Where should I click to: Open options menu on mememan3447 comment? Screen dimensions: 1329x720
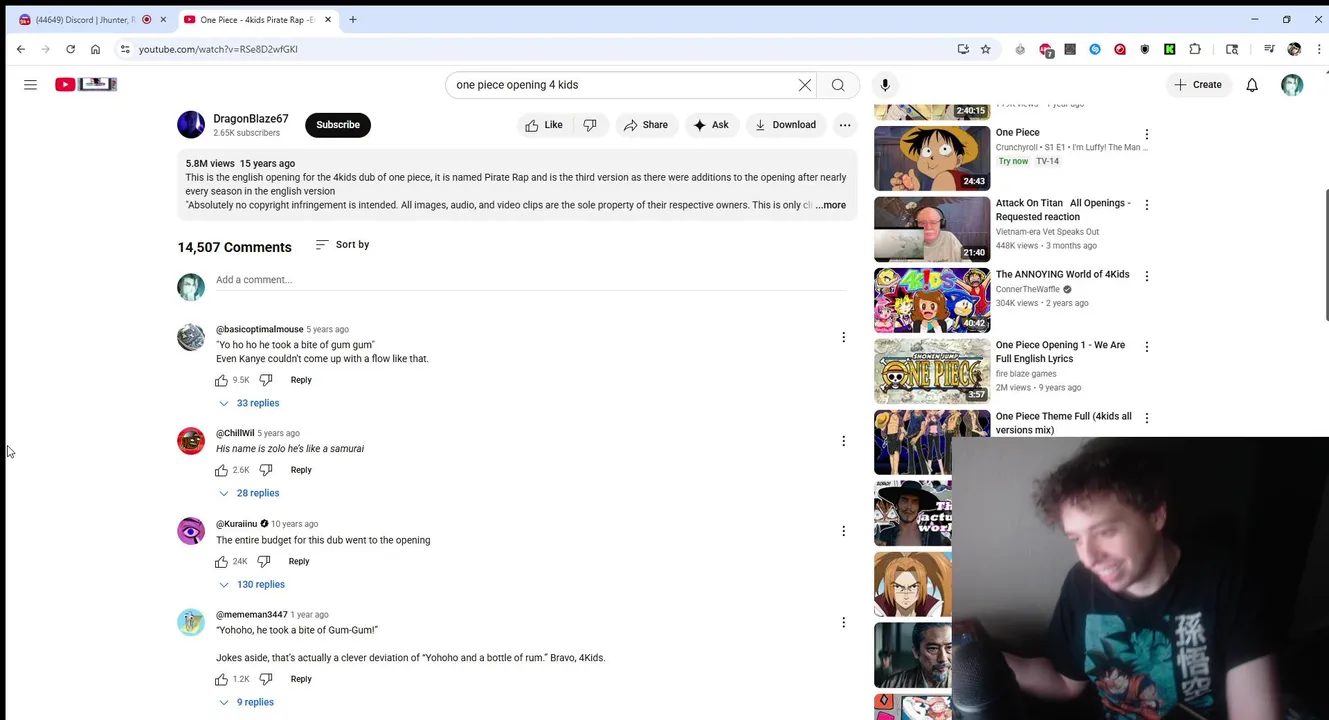pyautogui.click(x=843, y=622)
